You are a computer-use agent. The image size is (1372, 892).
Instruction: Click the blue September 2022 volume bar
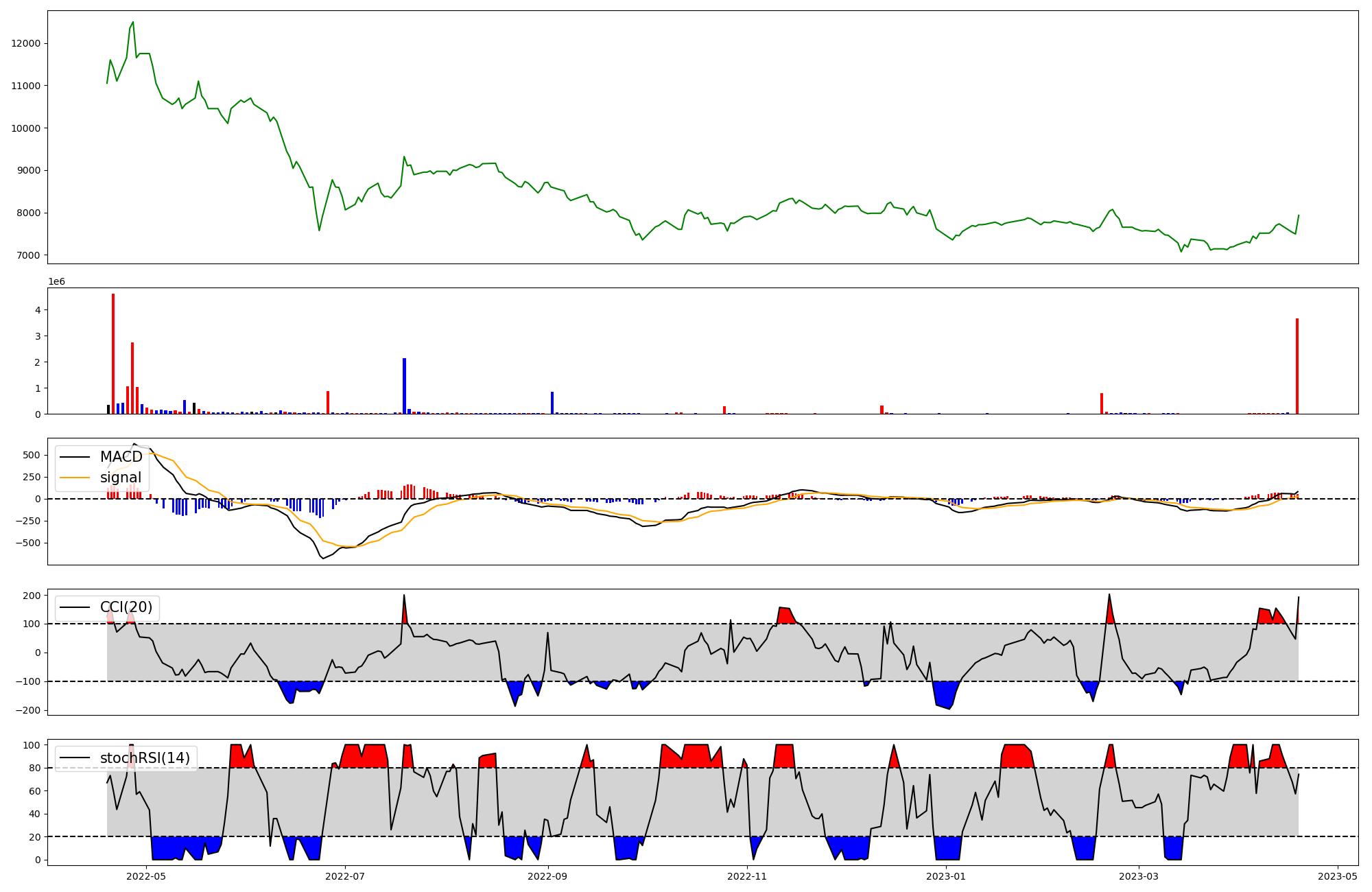(x=552, y=403)
